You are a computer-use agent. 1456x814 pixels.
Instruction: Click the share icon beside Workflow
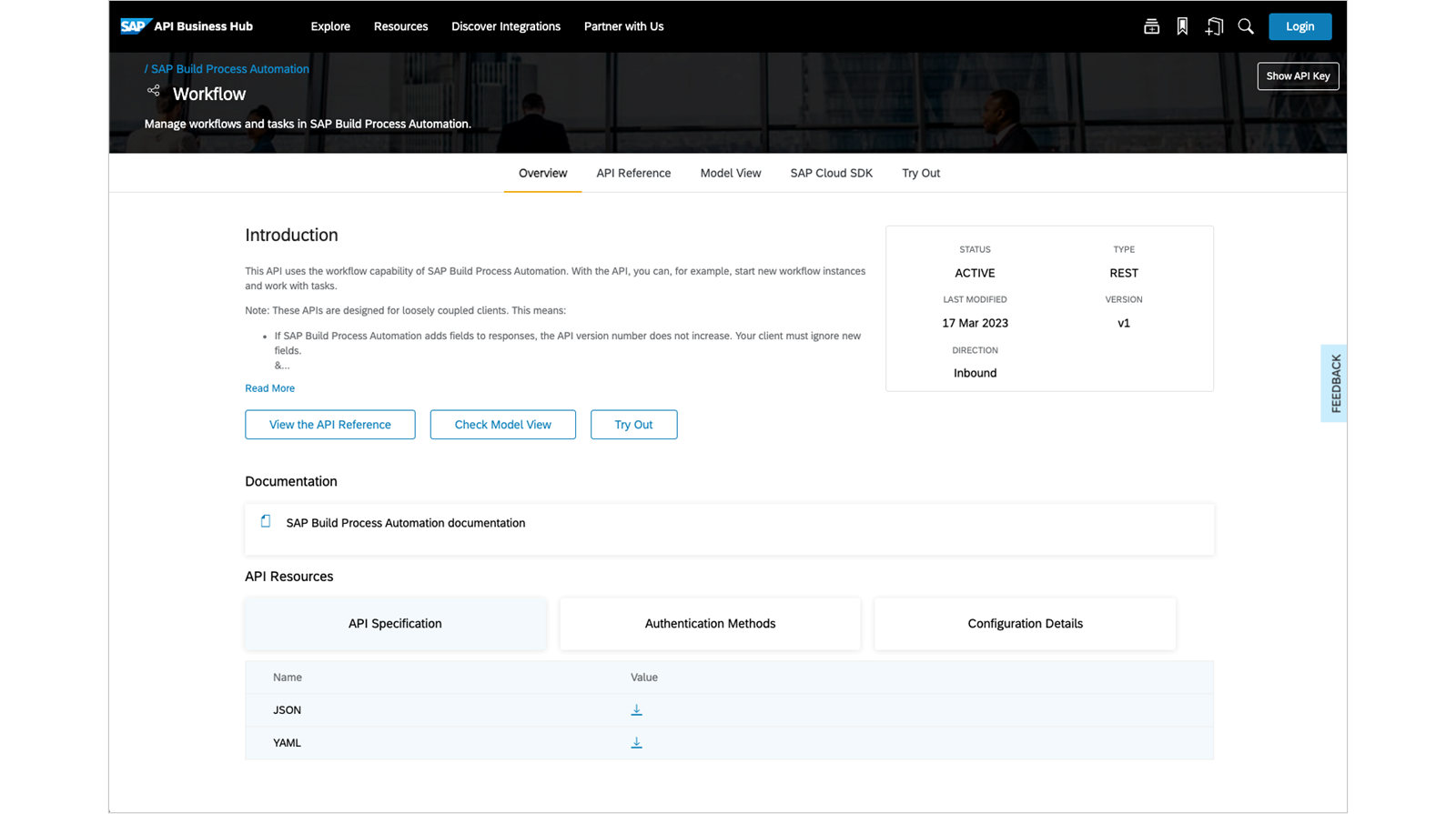(154, 91)
